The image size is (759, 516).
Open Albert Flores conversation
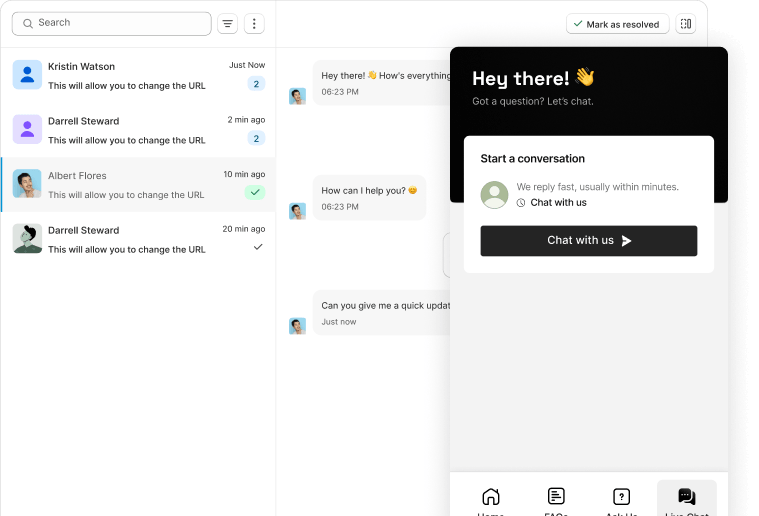tap(128, 185)
